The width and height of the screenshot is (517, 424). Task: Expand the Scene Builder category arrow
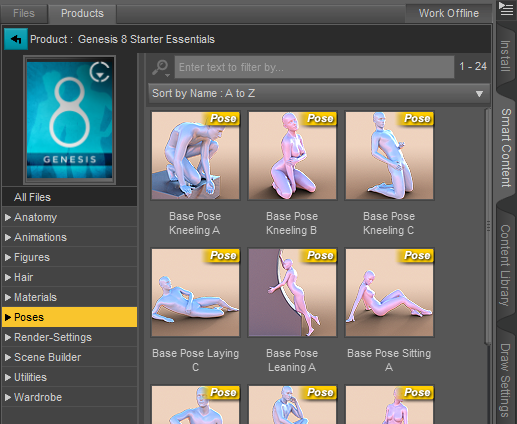8,357
